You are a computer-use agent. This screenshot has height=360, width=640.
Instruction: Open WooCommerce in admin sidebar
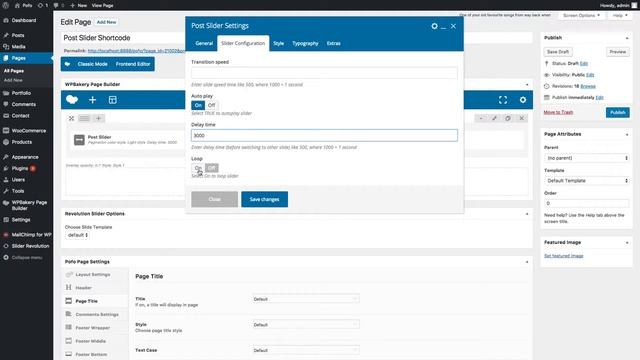point(29,131)
